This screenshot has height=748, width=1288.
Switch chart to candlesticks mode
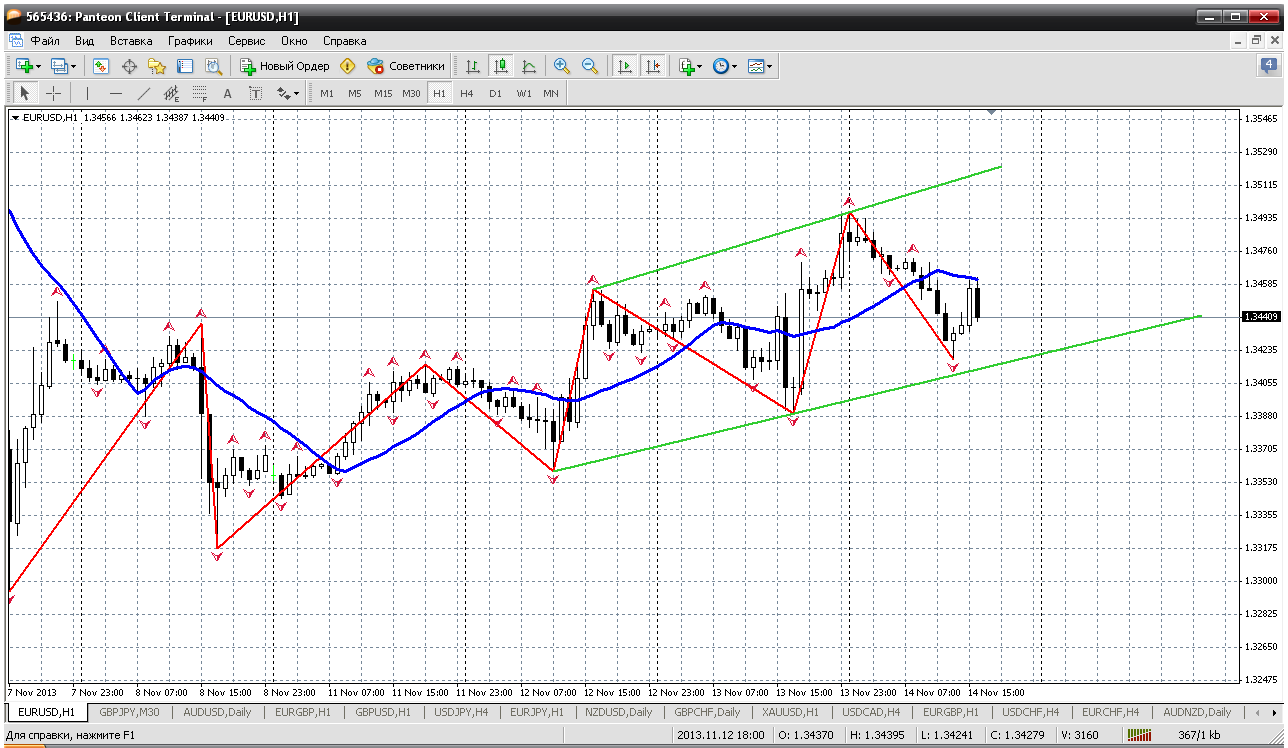[501, 66]
